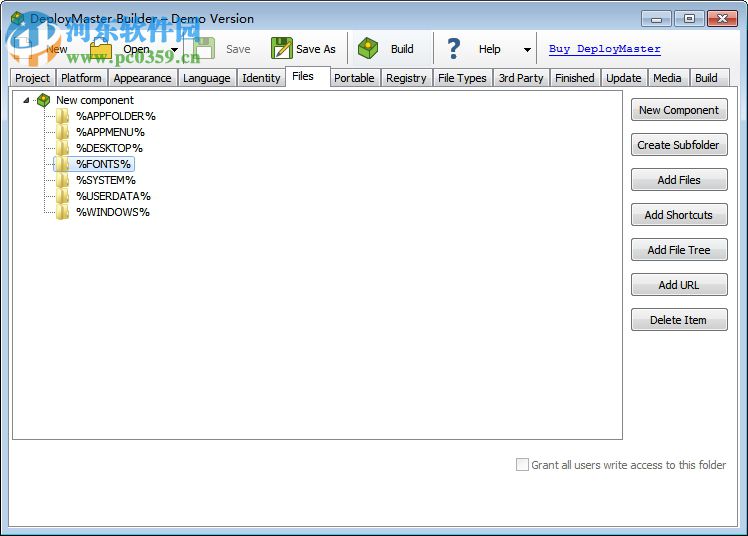This screenshot has height=536, width=748.
Task: Enable Grant all users write access checkbox
Action: click(522, 464)
